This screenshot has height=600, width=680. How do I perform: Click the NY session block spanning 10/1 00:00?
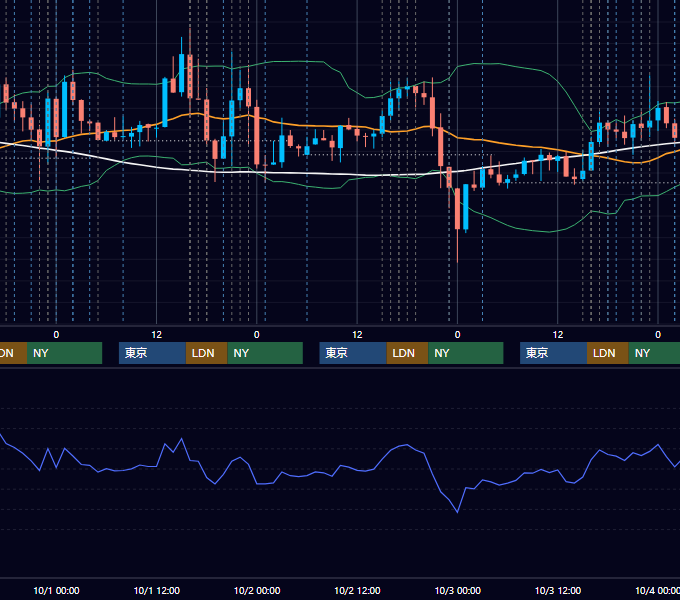64,353
